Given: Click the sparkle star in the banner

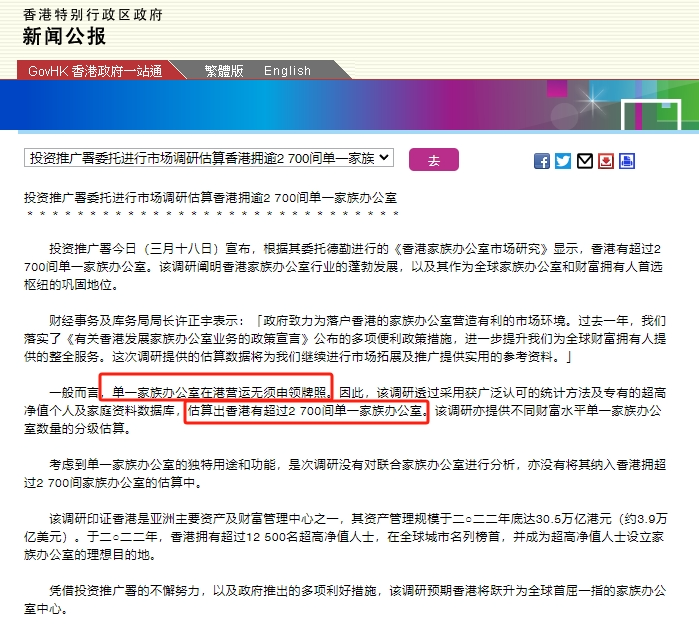Looking at the screenshot, I should tap(593, 102).
